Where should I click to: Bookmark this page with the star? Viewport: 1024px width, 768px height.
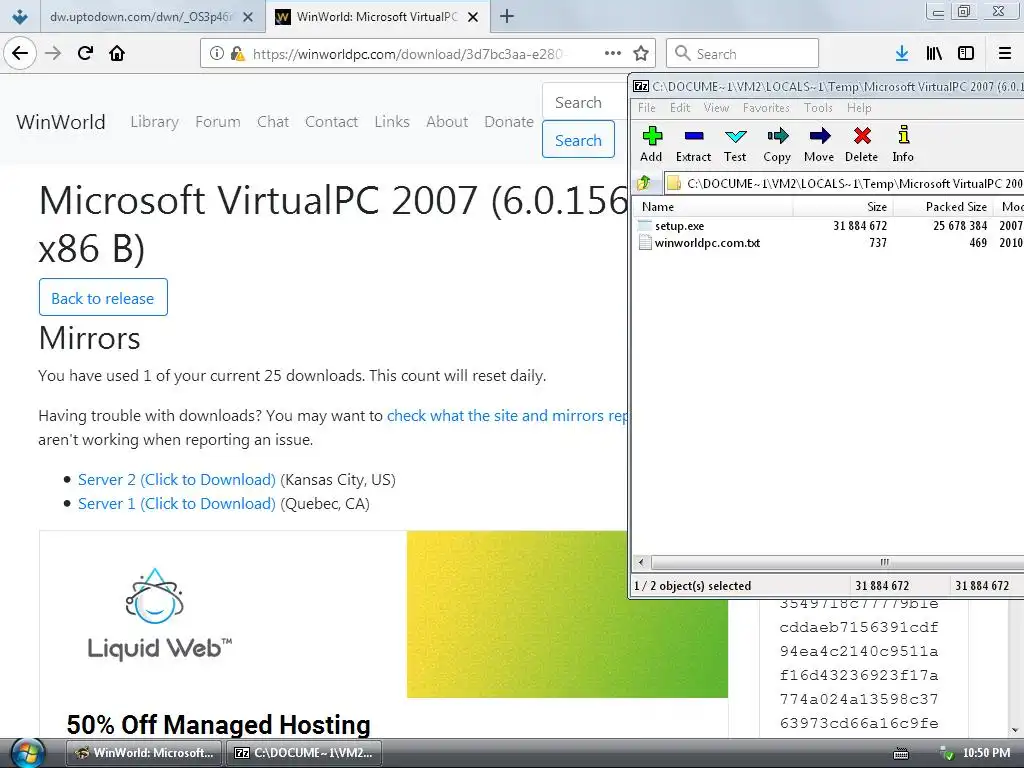pos(641,54)
